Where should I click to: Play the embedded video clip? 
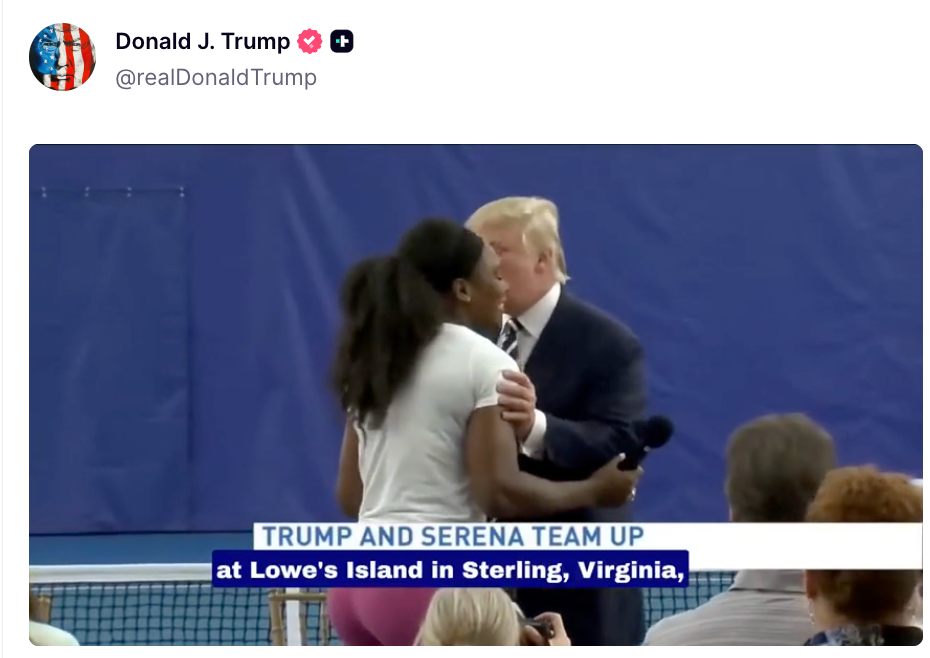point(476,395)
